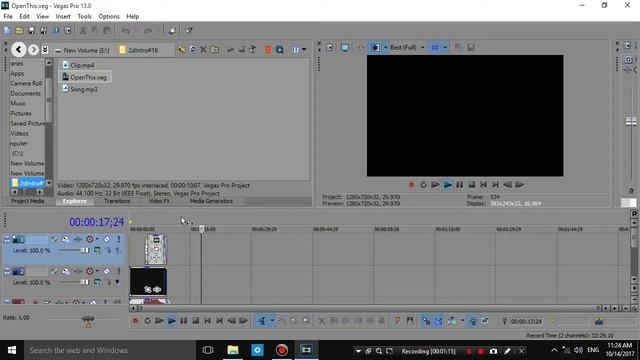Click Insert Marker icon in timeline toolbar
The width and height of the screenshot is (640, 360).
[398, 321]
